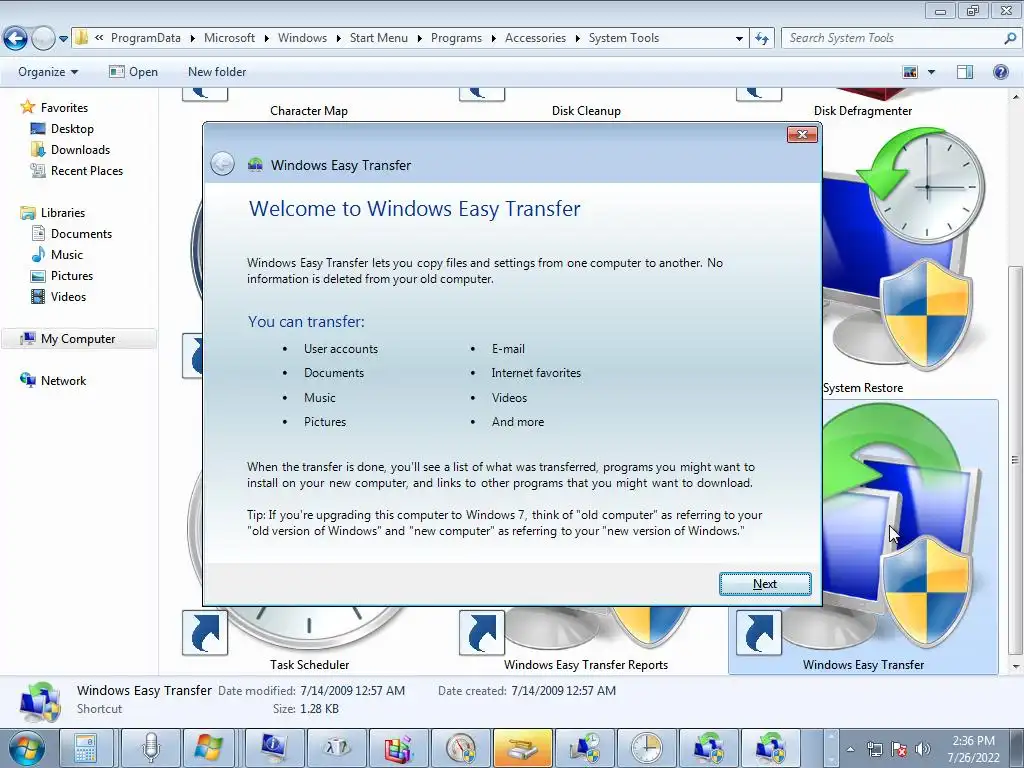Change view with the views icon
Viewport: 1024px width, 768px height.
[910, 72]
